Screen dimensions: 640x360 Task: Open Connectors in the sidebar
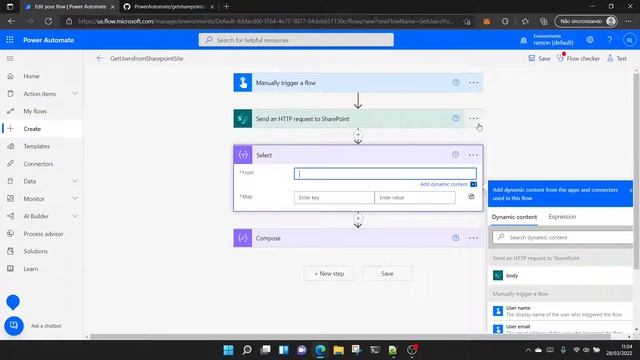[x=38, y=164]
